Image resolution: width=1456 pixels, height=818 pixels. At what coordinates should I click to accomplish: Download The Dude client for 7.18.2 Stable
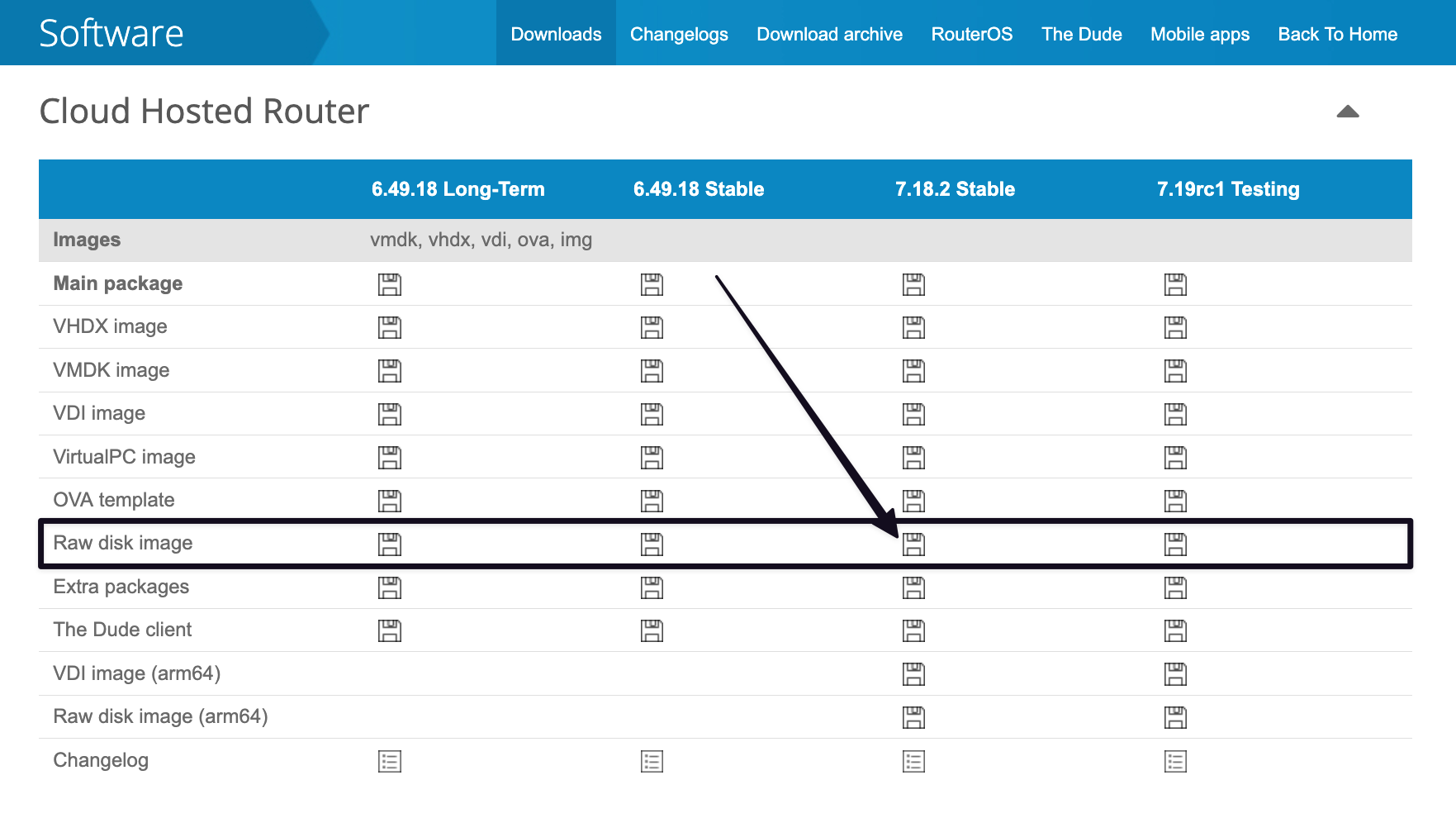tap(913, 631)
